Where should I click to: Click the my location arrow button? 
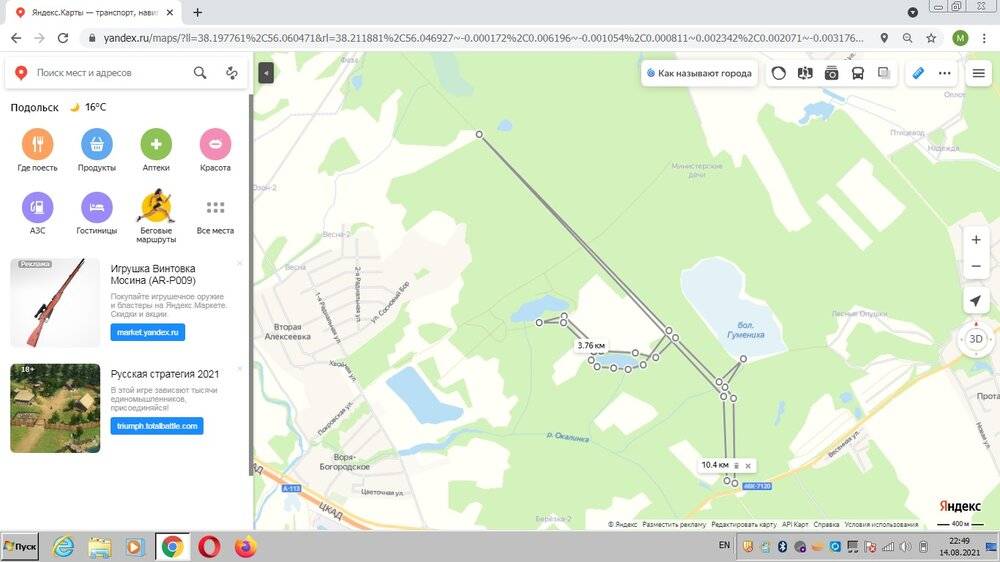(976, 301)
